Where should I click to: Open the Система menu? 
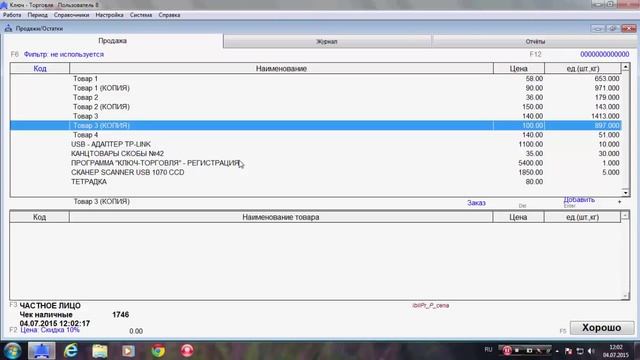[141, 15]
